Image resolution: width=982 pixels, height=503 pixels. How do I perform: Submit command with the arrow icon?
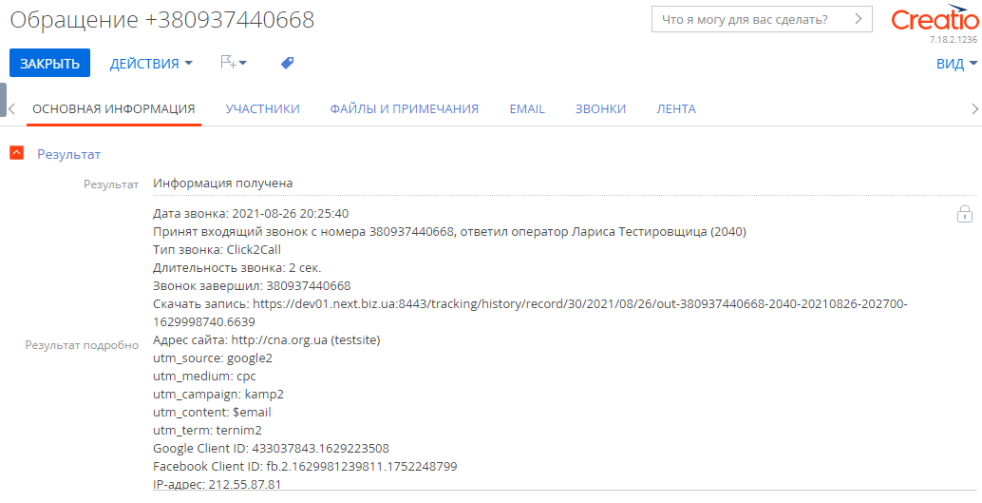point(858,19)
